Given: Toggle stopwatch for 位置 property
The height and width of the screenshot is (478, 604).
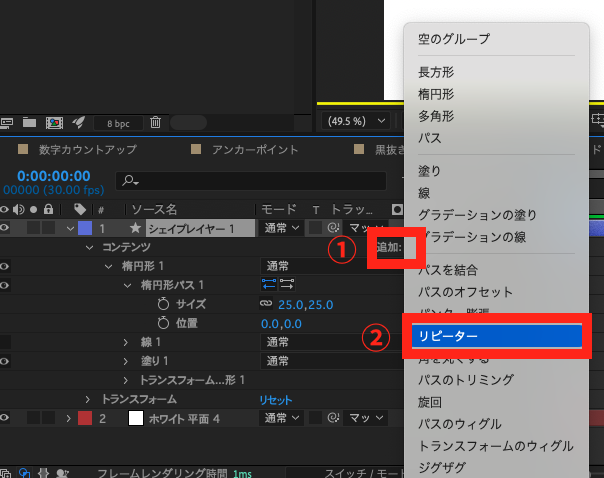Looking at the screenshot, I should click(164, 323).
